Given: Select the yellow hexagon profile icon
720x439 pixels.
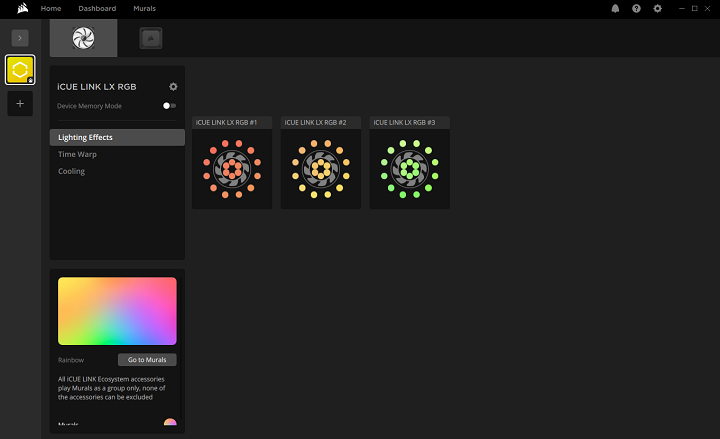Looking at the screenshot, I should click(20, 69).
